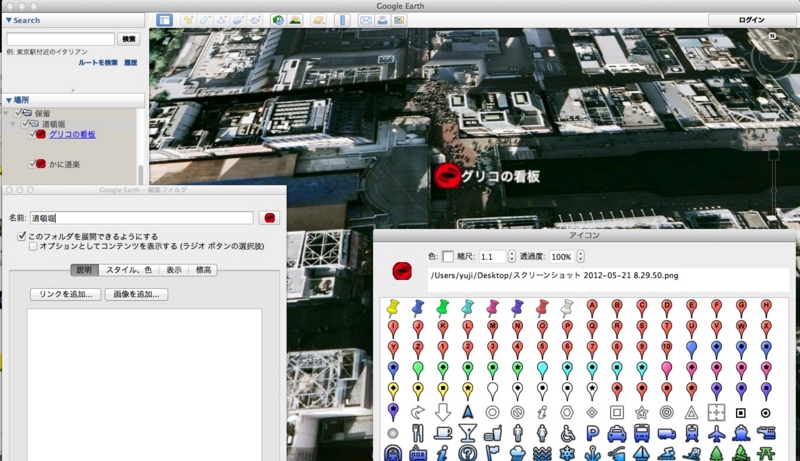Select the record a tour toolbar icon

(255, 20)
